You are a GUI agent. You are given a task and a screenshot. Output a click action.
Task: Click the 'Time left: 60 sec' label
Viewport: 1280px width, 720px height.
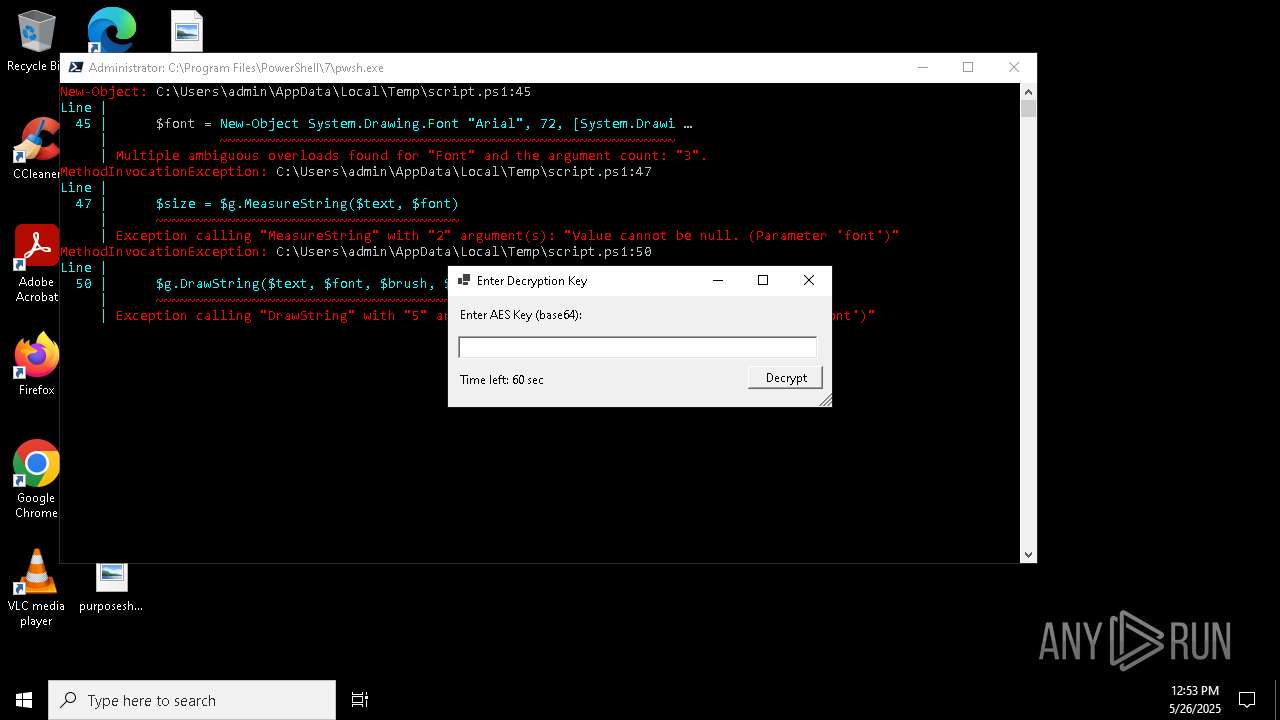click(502, 380)
